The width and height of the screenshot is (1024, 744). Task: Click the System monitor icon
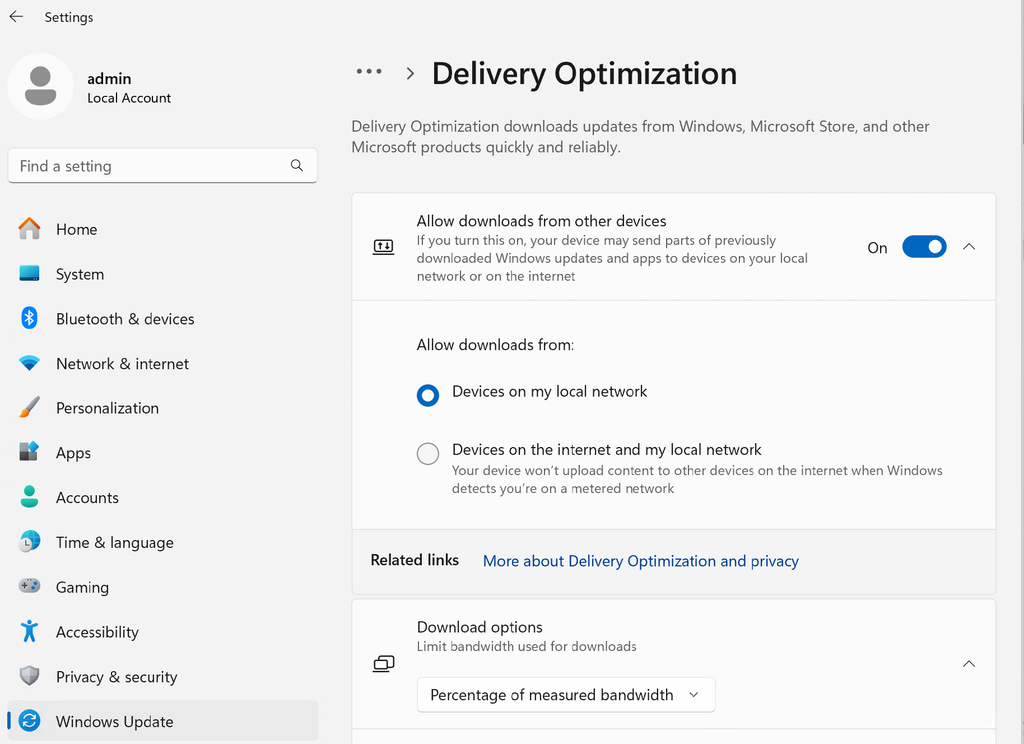29,274
